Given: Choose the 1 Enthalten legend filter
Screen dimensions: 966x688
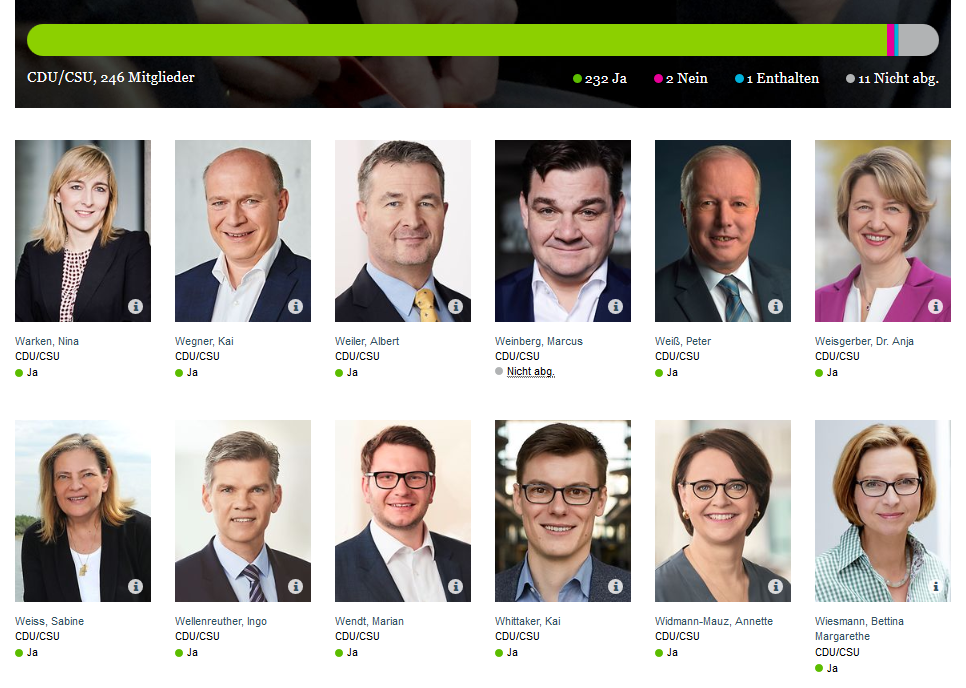Looking at the screenshot, I should click(777, 79).
